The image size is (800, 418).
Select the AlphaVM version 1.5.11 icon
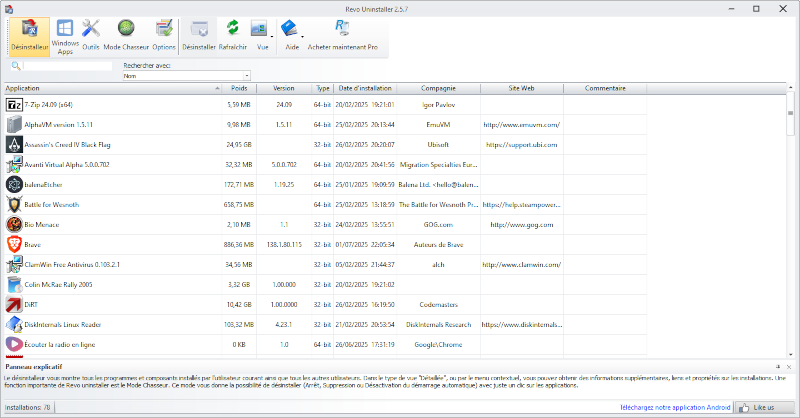point(14,125)
